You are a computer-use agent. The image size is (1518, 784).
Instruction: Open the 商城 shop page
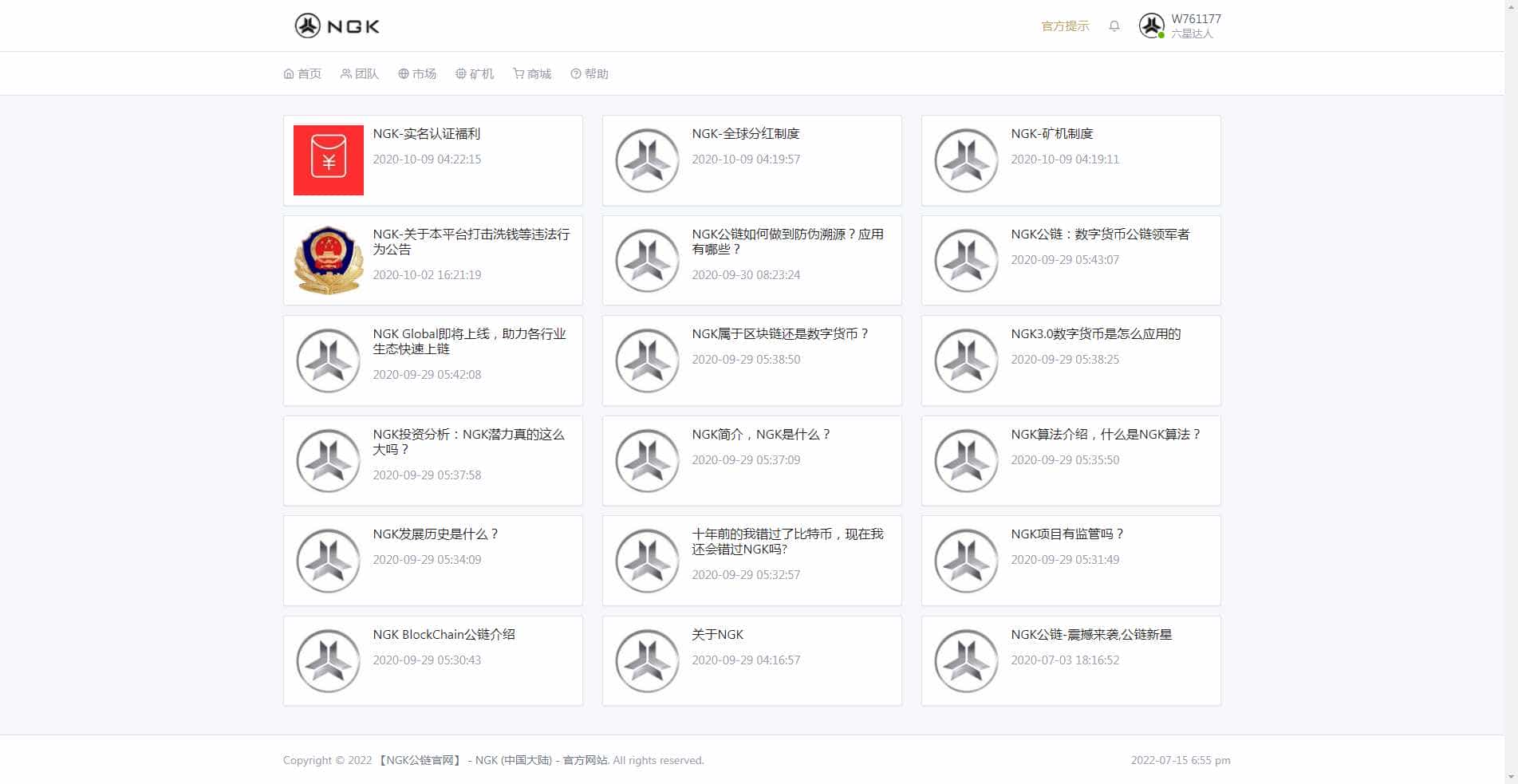click(532, 73)
